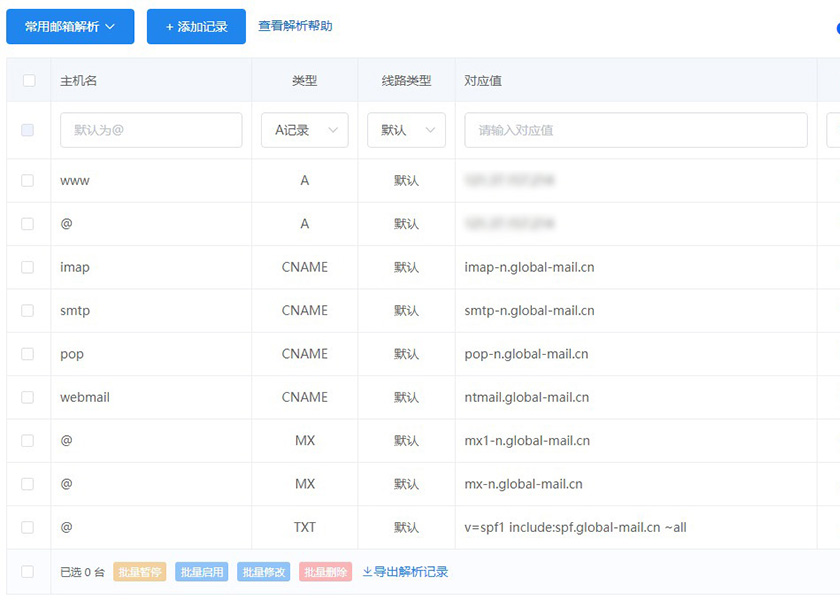Click the download icon beside 导出解析记录
This screenshot has width=840, height=600.
[368, 571]
